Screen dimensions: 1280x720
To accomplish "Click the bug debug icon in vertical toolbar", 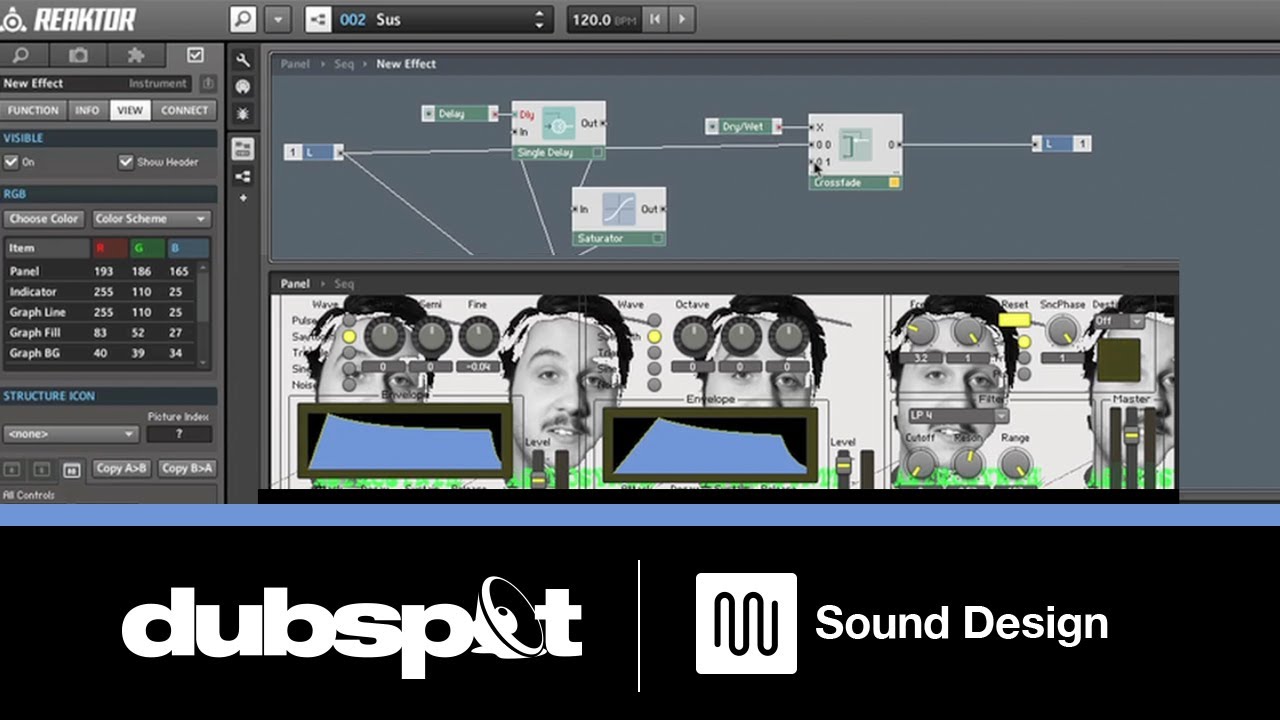I will coord(242,114).
